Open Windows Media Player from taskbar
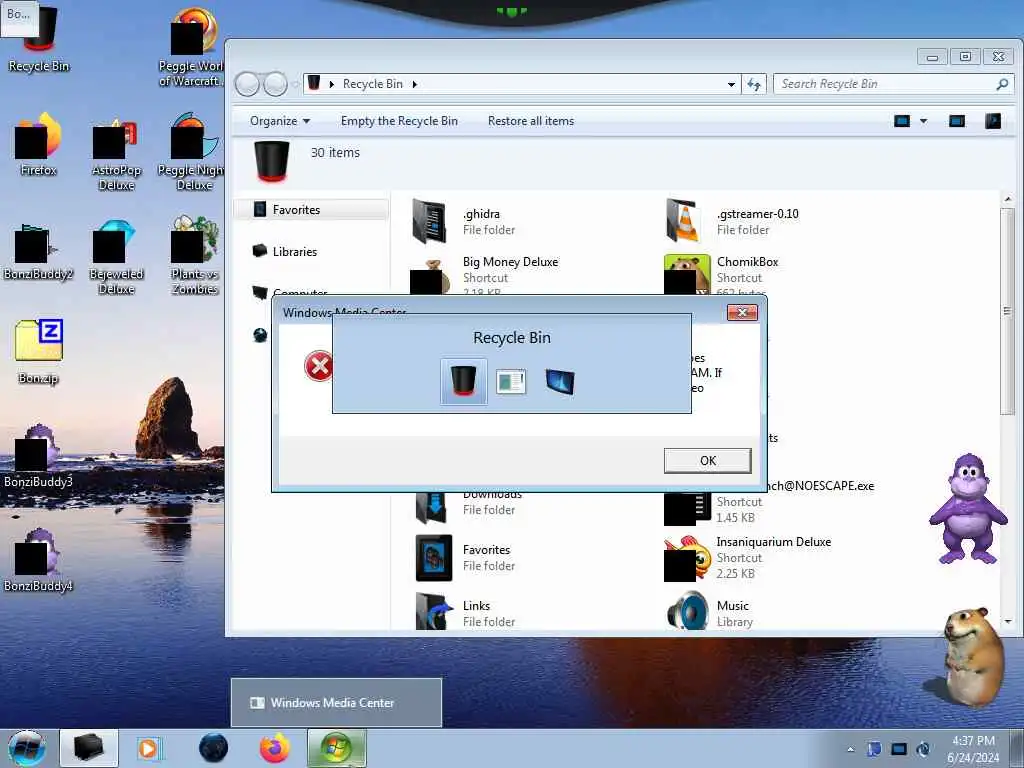1024x768 pixels. coord(148,748)
